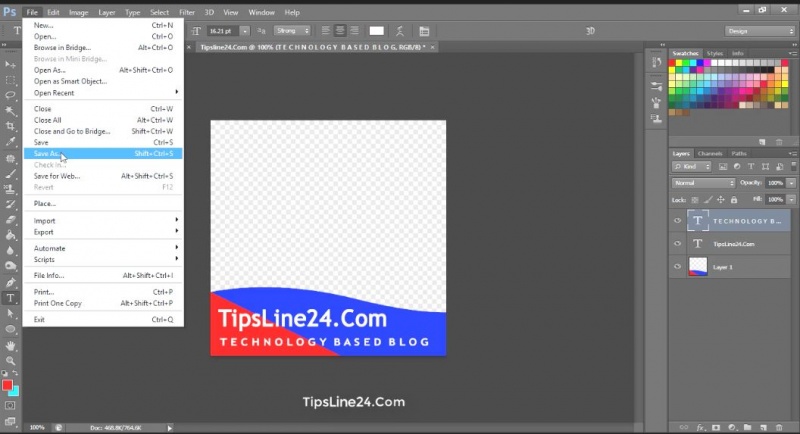The width and height of the screenshot is (800, 434).
Task: Open layer filter Kind dropdown
Action: [692, 167]
